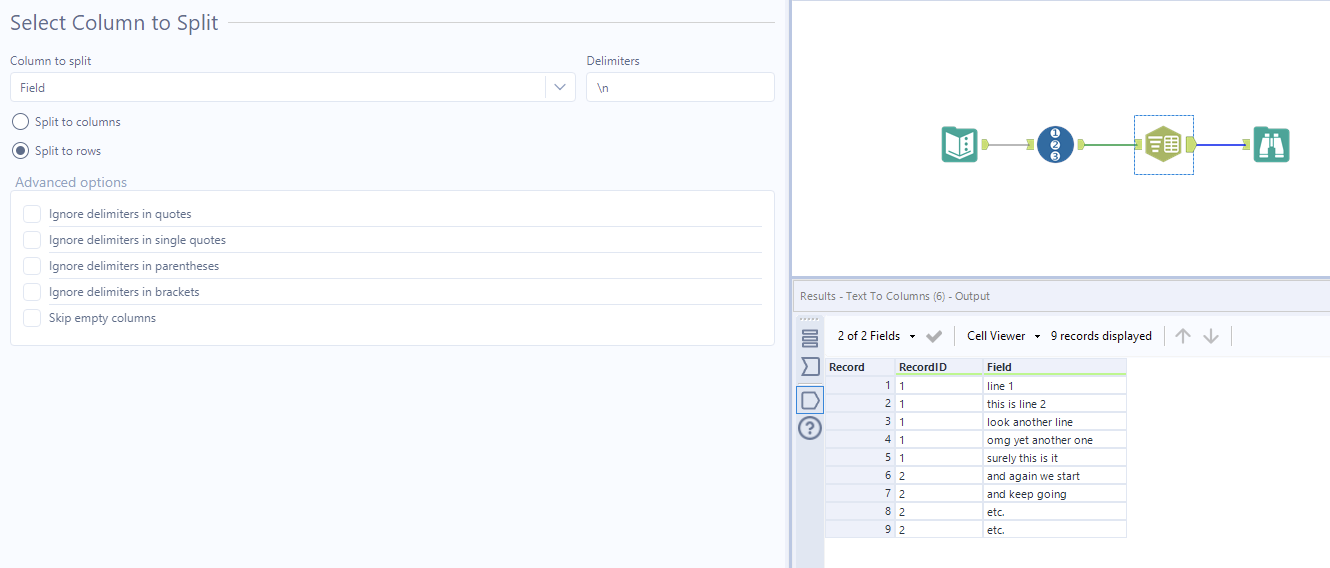Click the RecordID cell in record 7
The image size is (1330, 568).
(939, 494)
